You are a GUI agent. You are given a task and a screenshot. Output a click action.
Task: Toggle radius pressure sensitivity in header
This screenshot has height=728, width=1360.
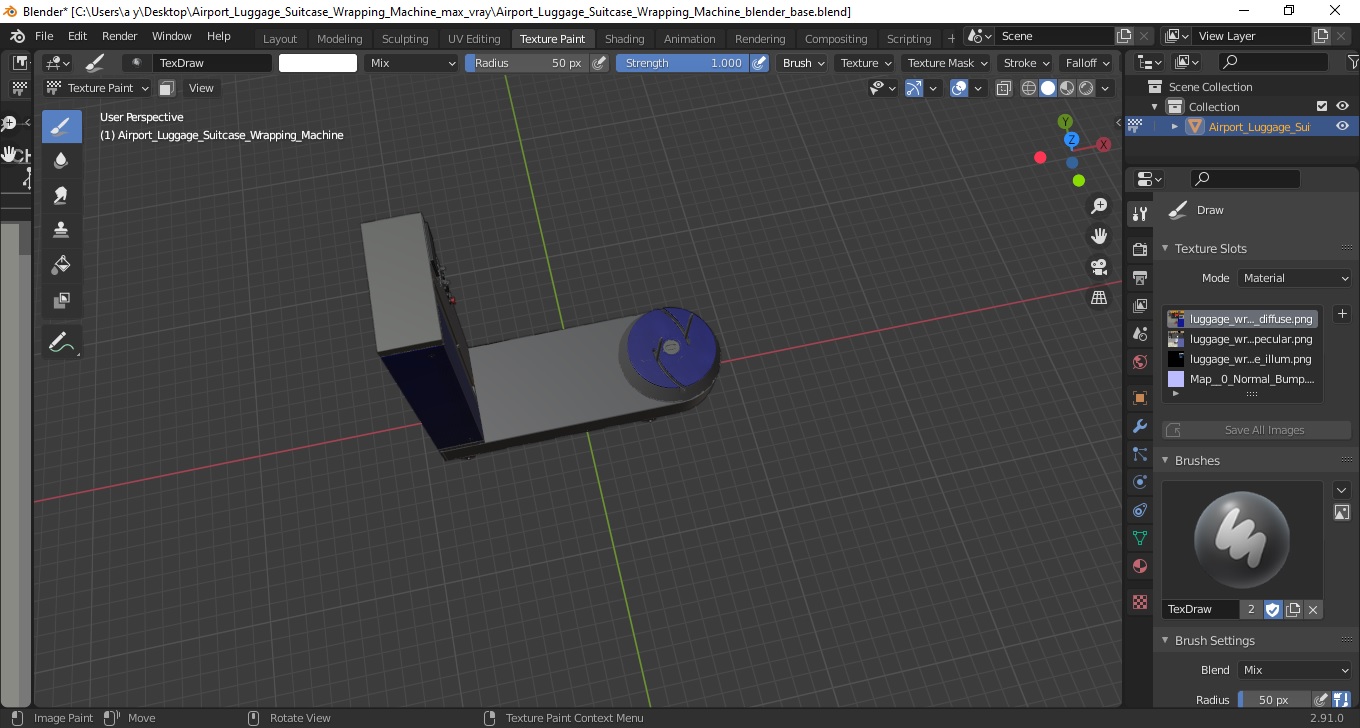pyautogui.click(x=599, y=62)
